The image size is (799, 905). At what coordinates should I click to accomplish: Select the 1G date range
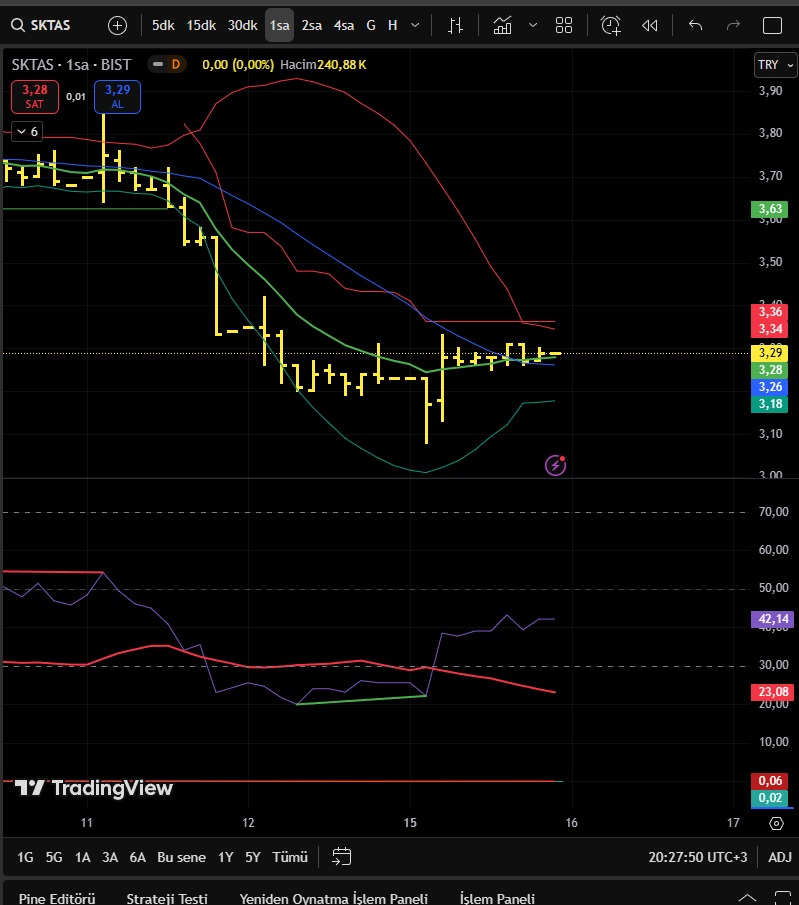25,857
